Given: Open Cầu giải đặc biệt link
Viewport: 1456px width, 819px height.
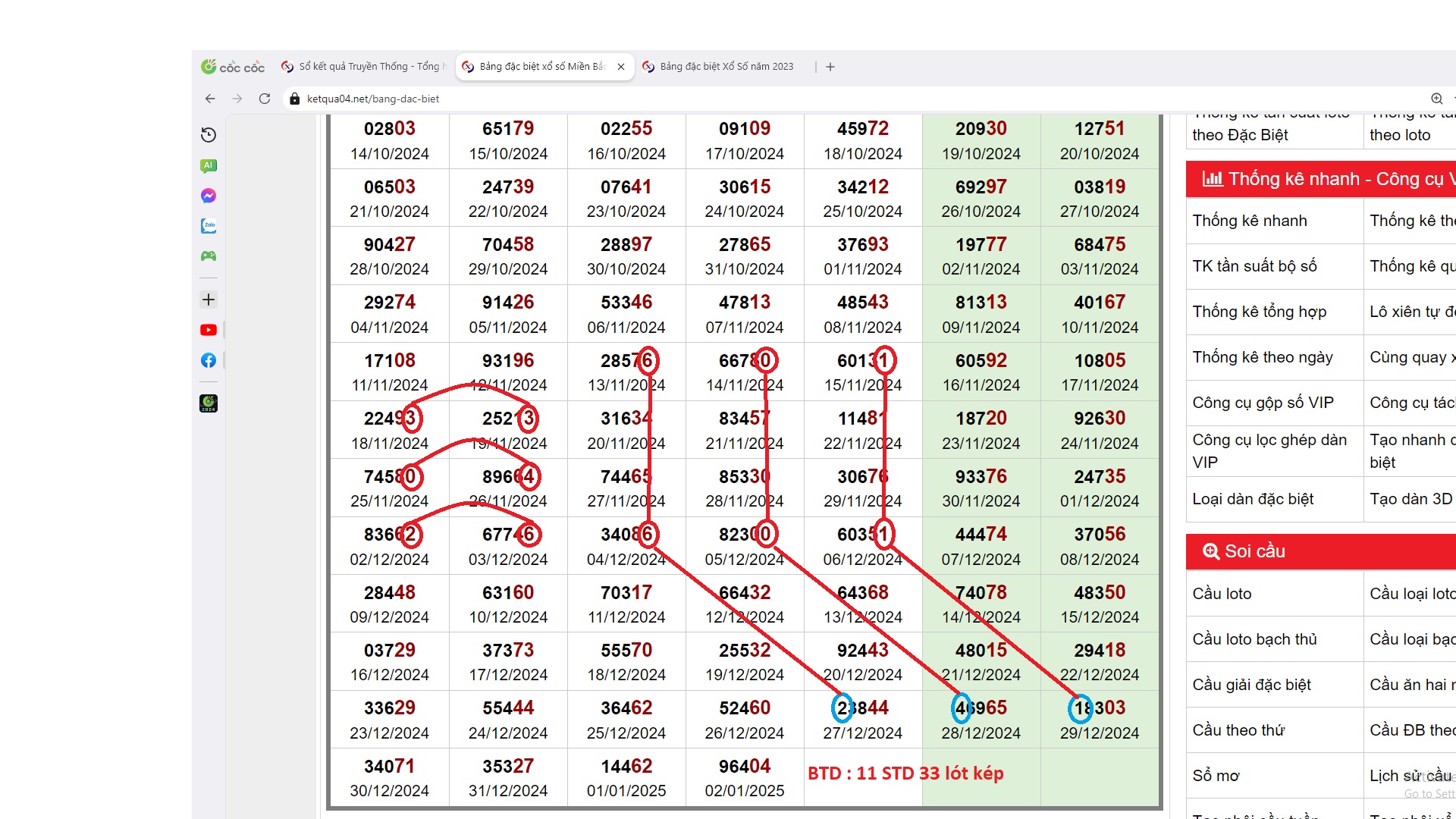Looking at the screenshot, I should pos(1251,685).
